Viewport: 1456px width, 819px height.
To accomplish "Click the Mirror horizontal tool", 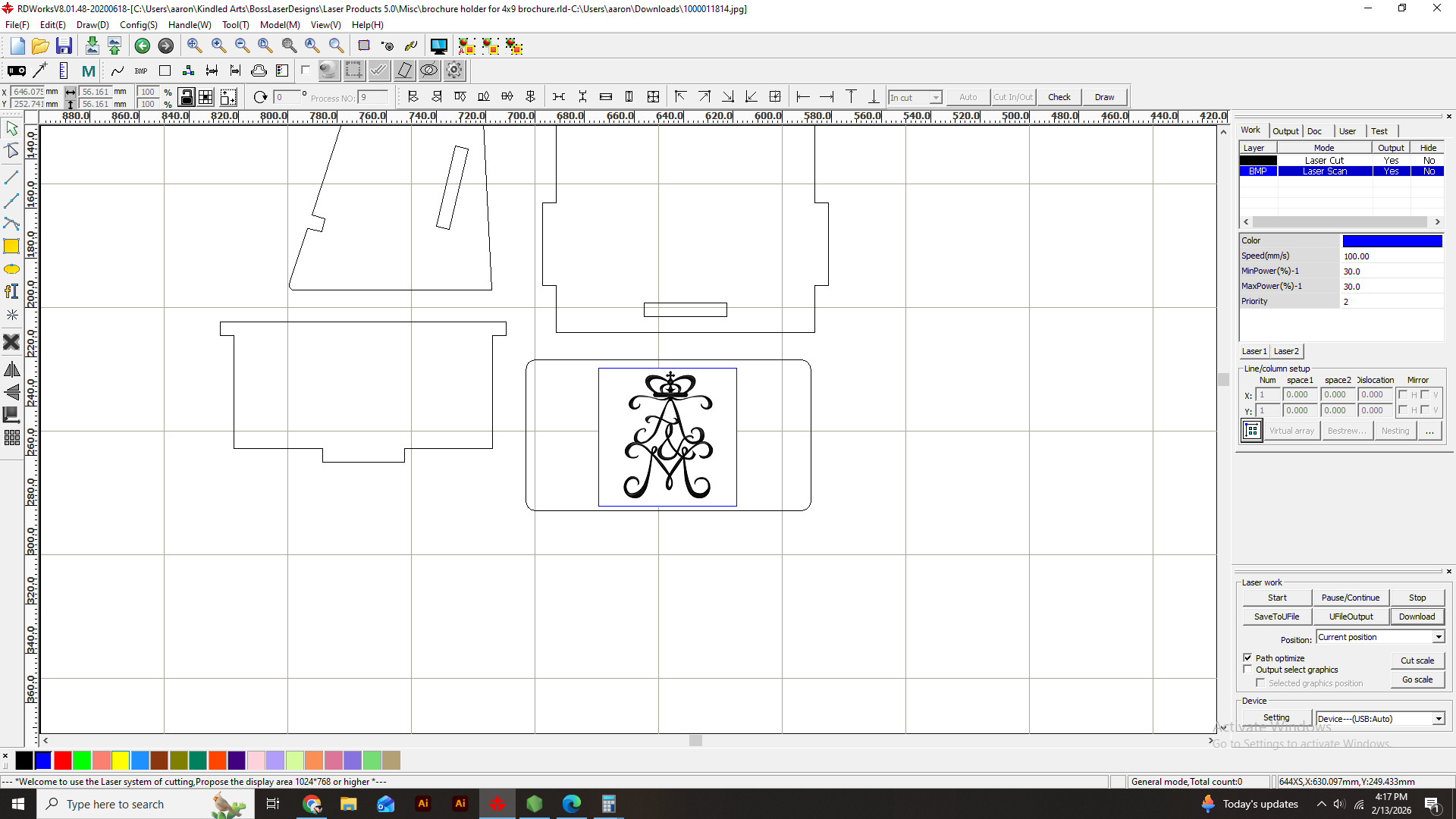I will pyautogui.click(x=11, y=370).
